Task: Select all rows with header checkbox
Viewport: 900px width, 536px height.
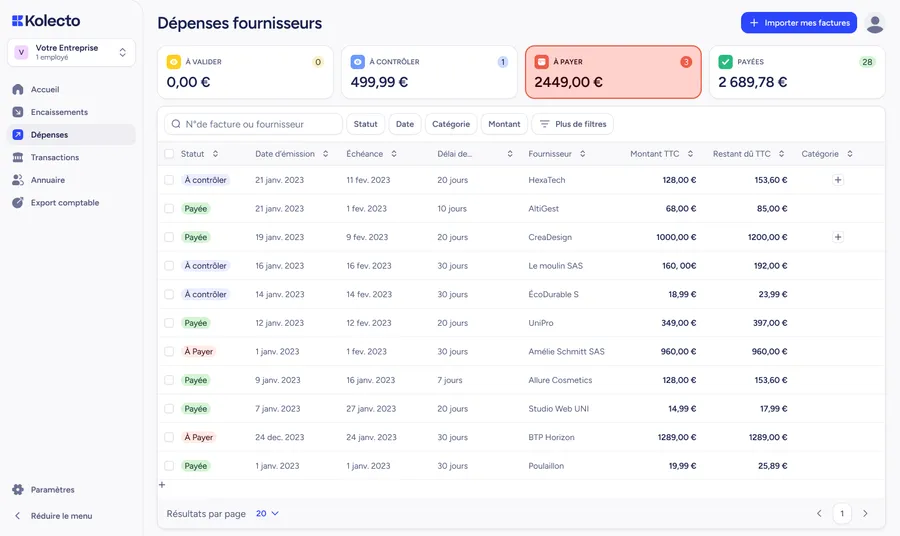Action: pos(169,154)
